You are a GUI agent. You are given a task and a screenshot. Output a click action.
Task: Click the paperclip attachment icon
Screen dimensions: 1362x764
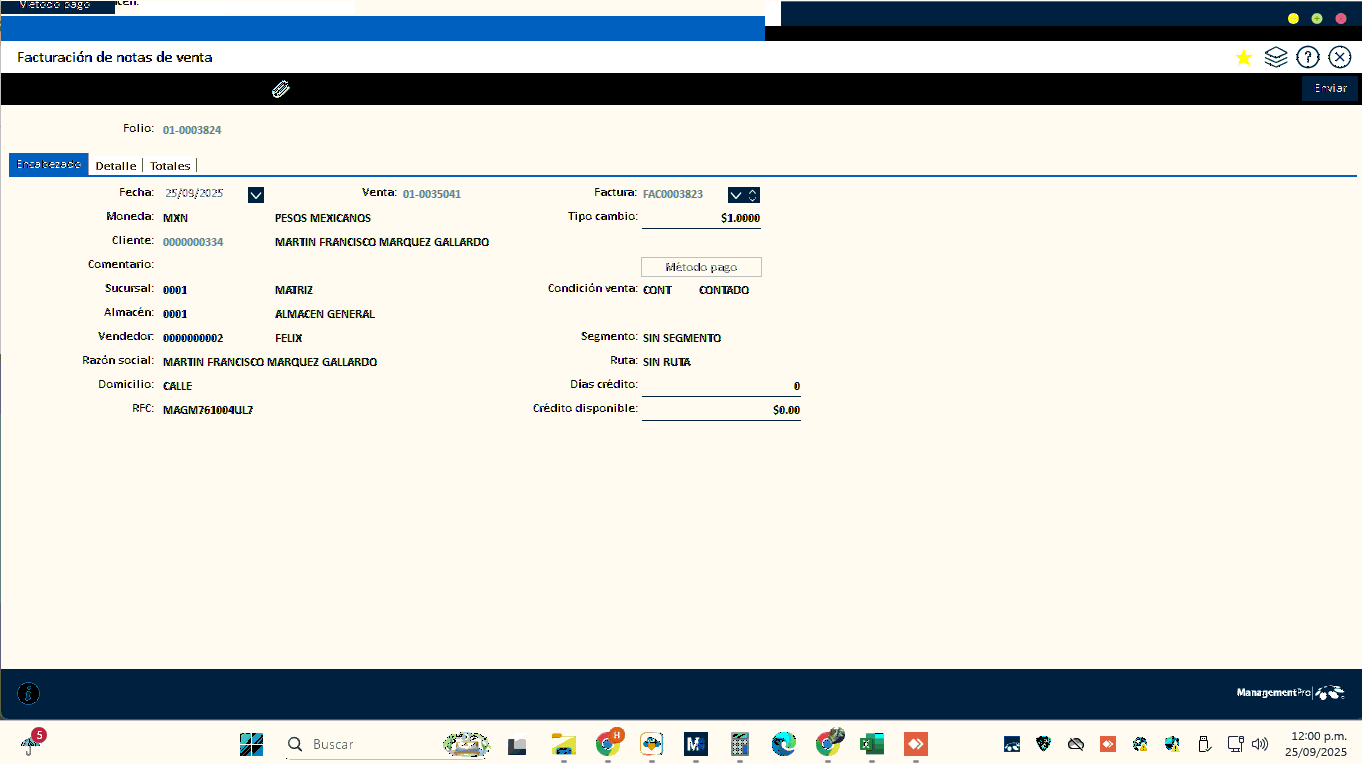[x=281, y=90]
